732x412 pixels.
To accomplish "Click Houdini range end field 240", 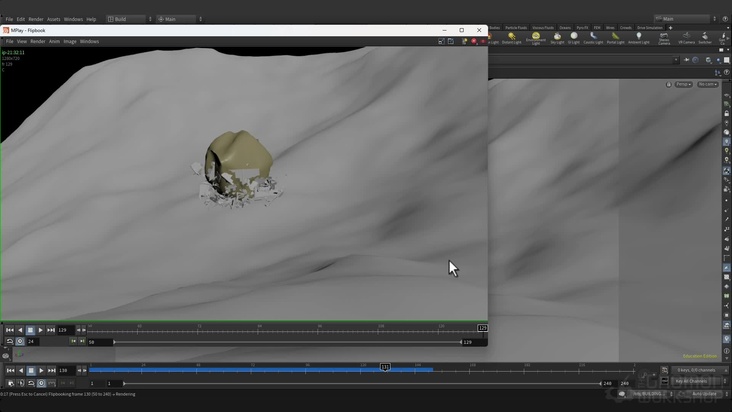I will click(607, 384).
